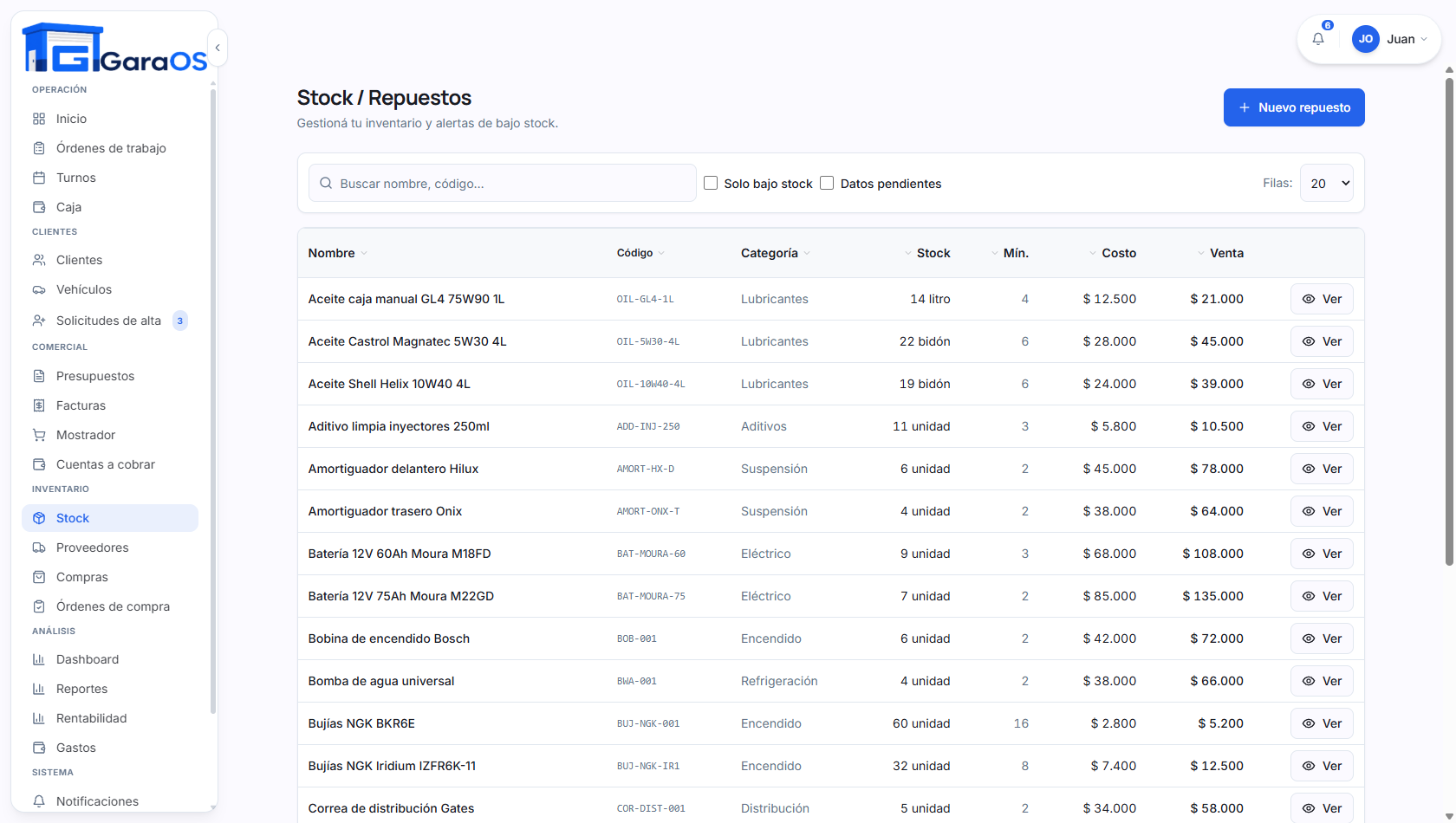
Task: Click the Amortiguador delantero Hilux name
Action: coord(393,469)
